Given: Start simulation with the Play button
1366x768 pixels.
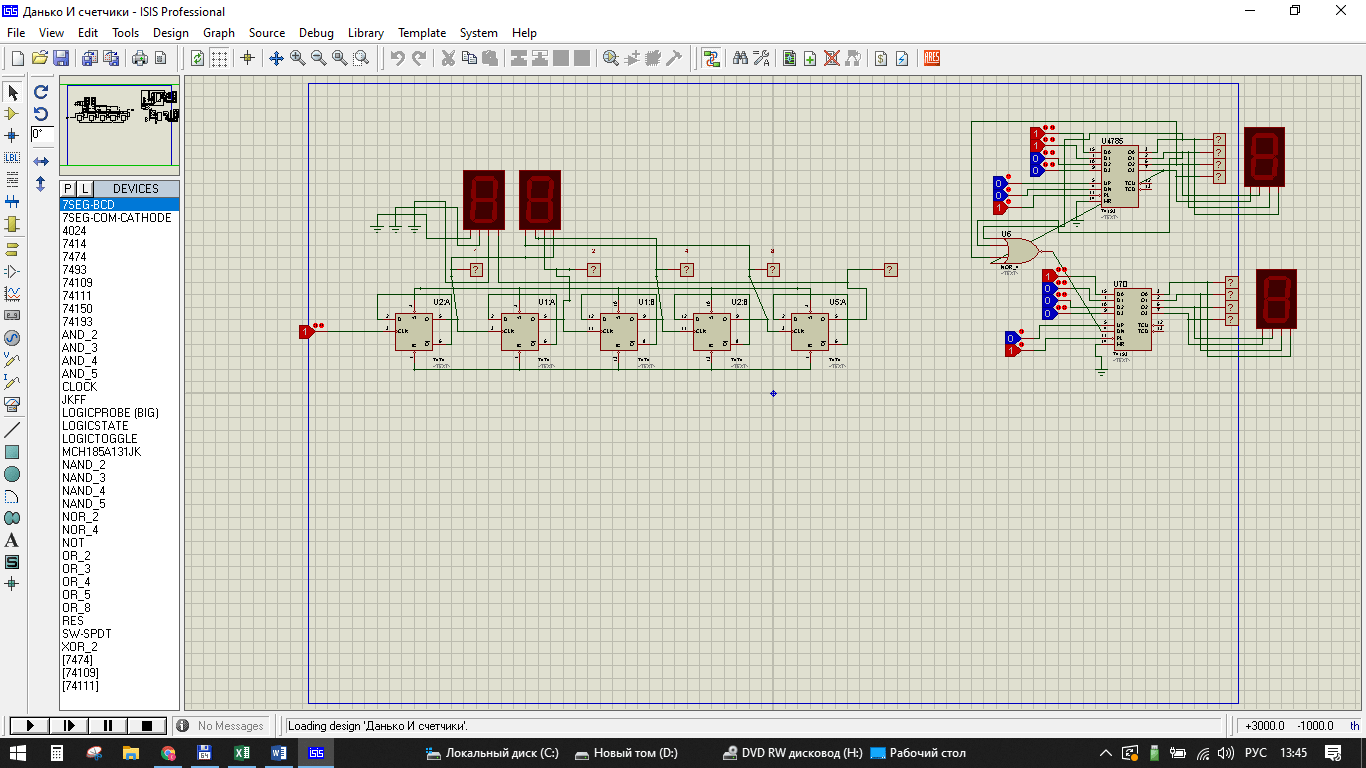Looking at the screenshot, I should 29,726.
